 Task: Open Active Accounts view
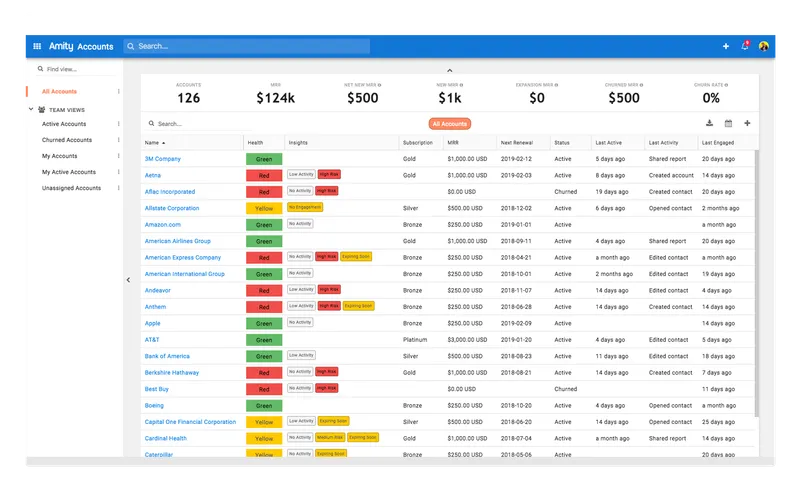[64, 124]
